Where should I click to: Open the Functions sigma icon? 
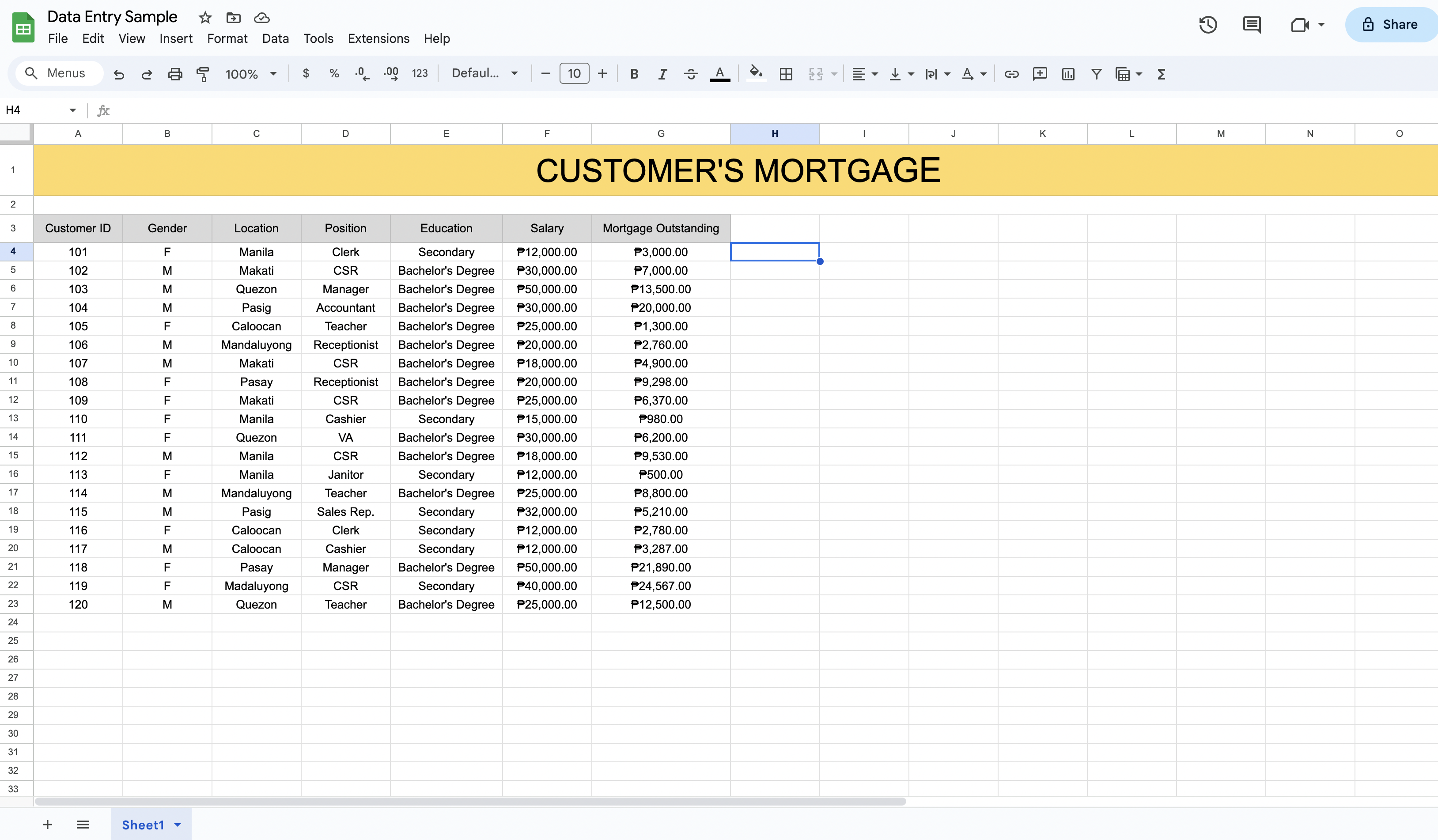pos(1161,74)
